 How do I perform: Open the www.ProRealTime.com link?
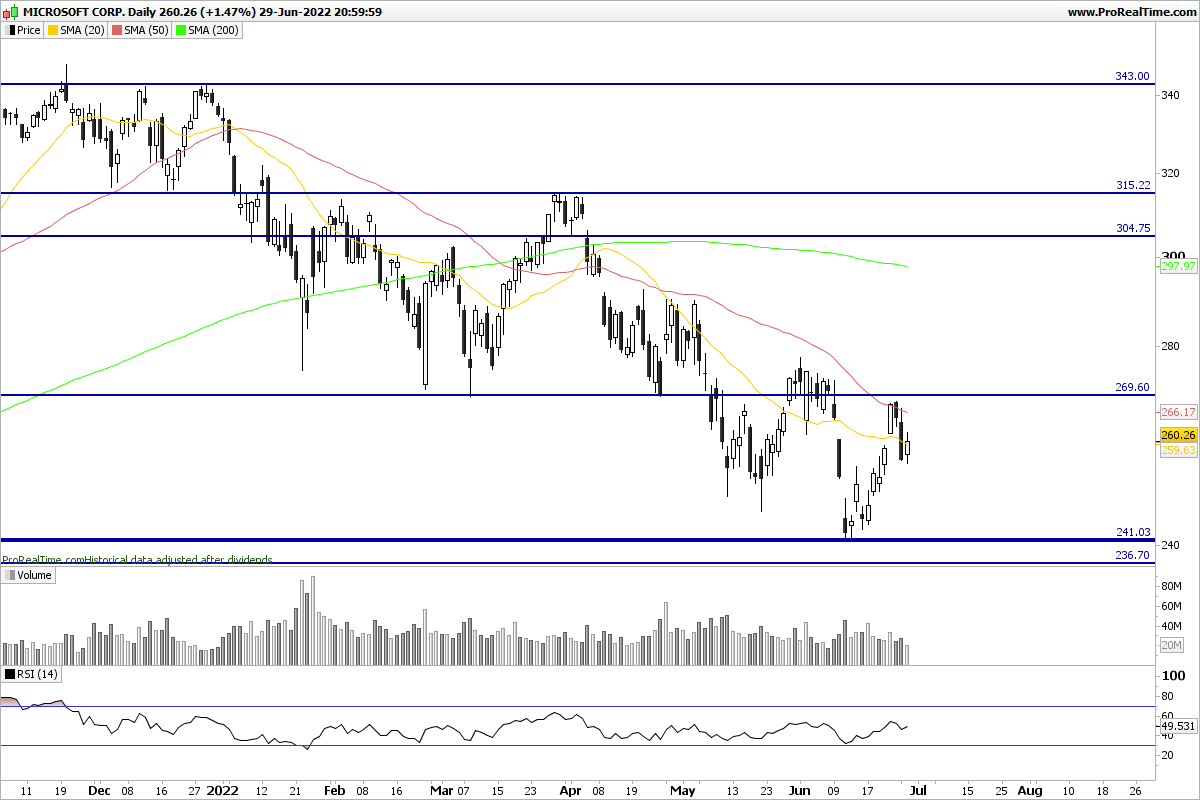(1131, 12)
